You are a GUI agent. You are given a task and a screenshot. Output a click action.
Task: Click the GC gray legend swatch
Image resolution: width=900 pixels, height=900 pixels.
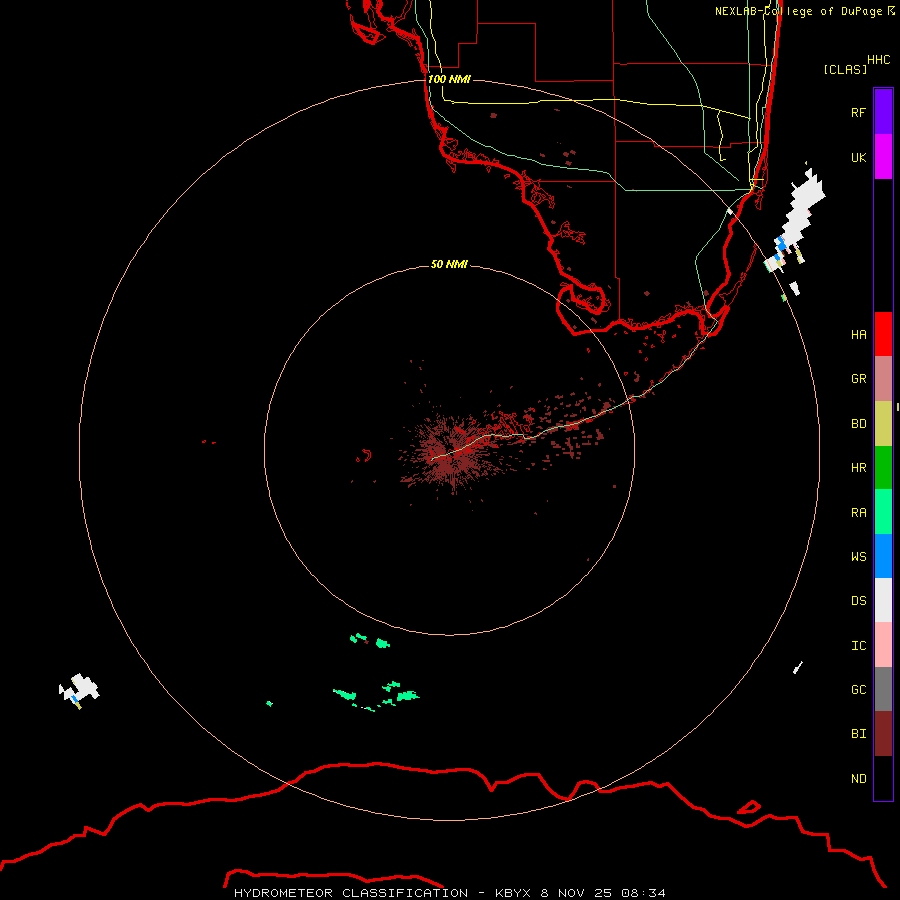[883, 689]
